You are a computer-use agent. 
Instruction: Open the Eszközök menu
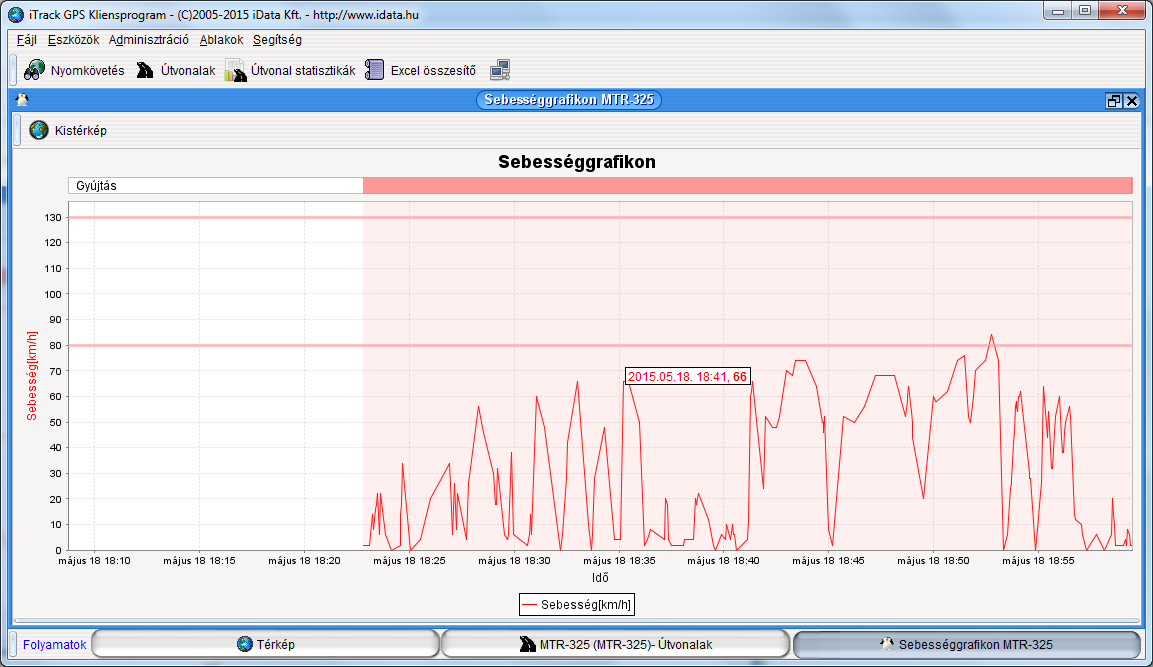tap(73, 40)
